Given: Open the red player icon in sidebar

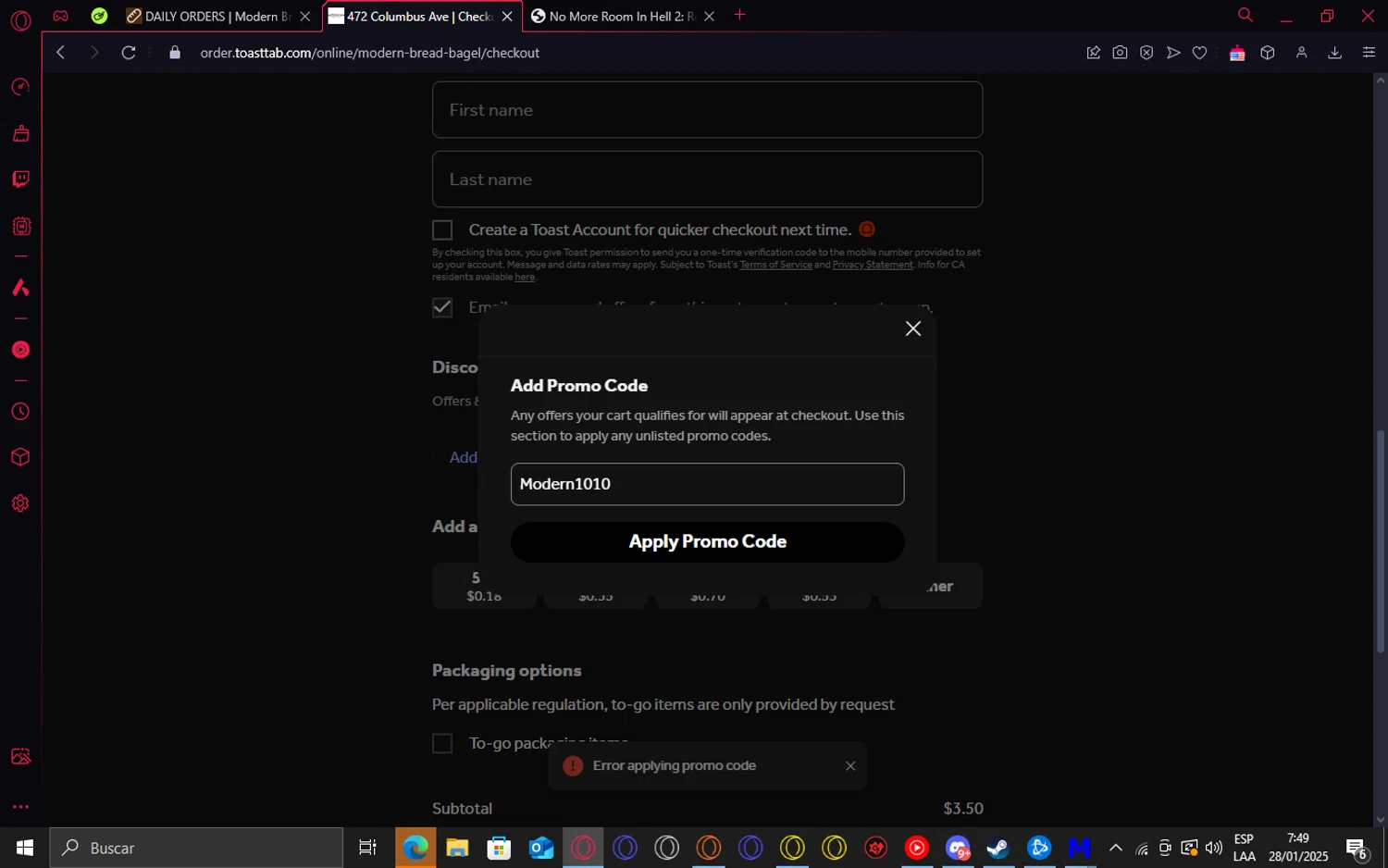Looking at the screenshot, I should click(20, 350).
